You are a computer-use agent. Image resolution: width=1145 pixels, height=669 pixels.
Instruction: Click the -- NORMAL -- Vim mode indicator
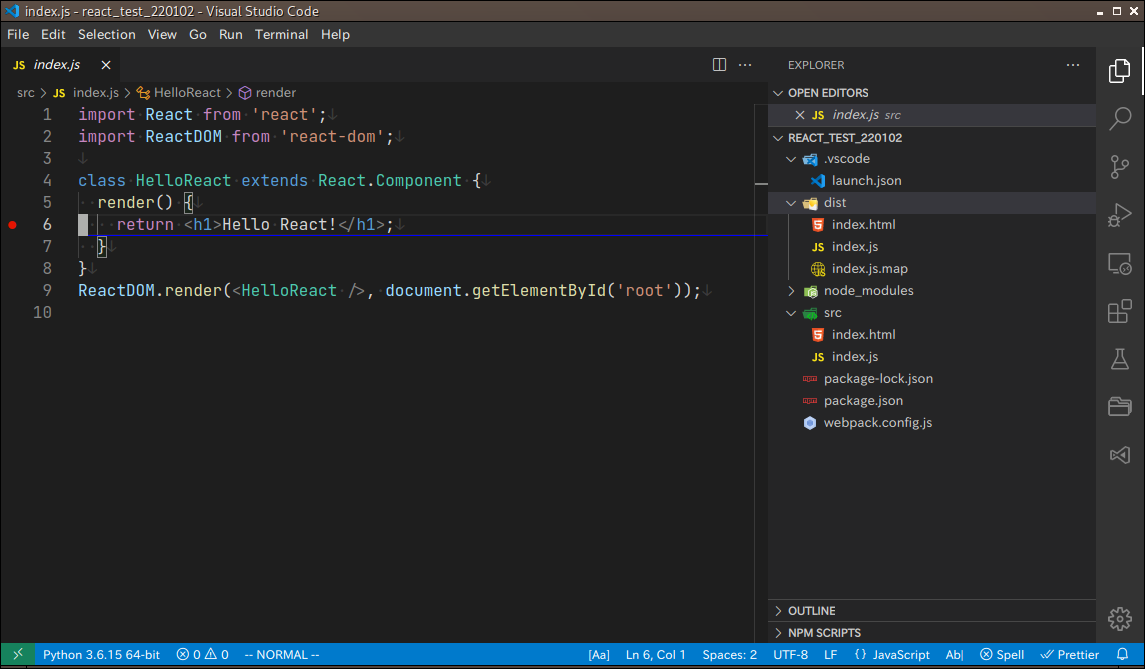282,654
